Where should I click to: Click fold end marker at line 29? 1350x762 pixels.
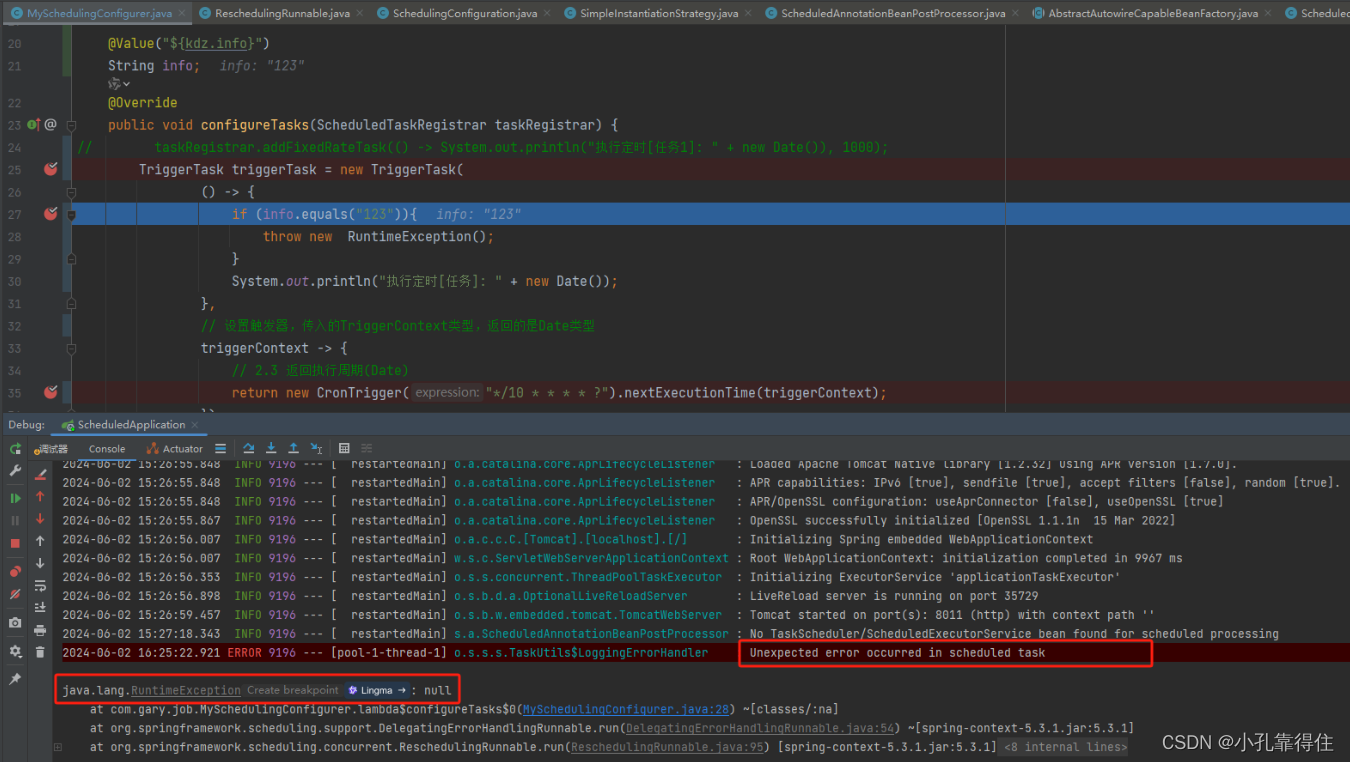71,259
